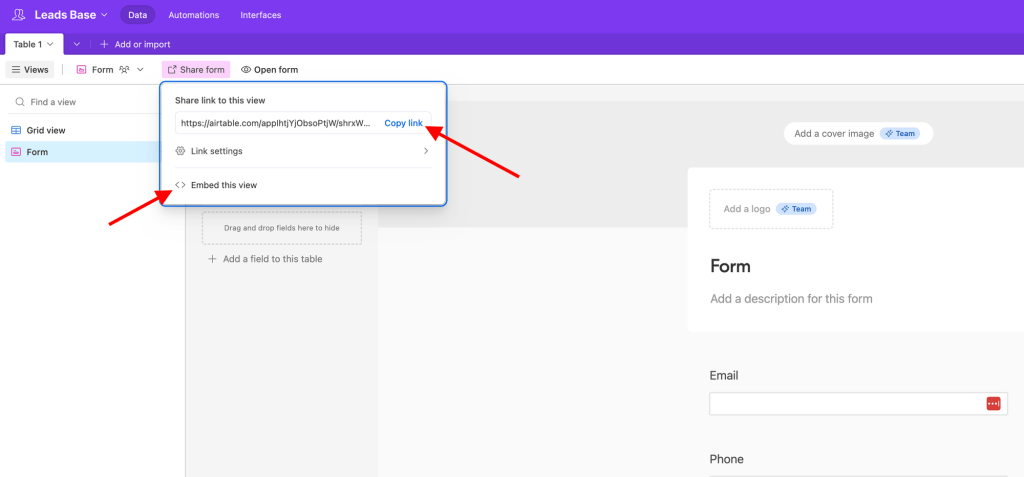Viewport: 1024px width, 477px height.
Task: Click the Phone field label
Action: point(726,459)
